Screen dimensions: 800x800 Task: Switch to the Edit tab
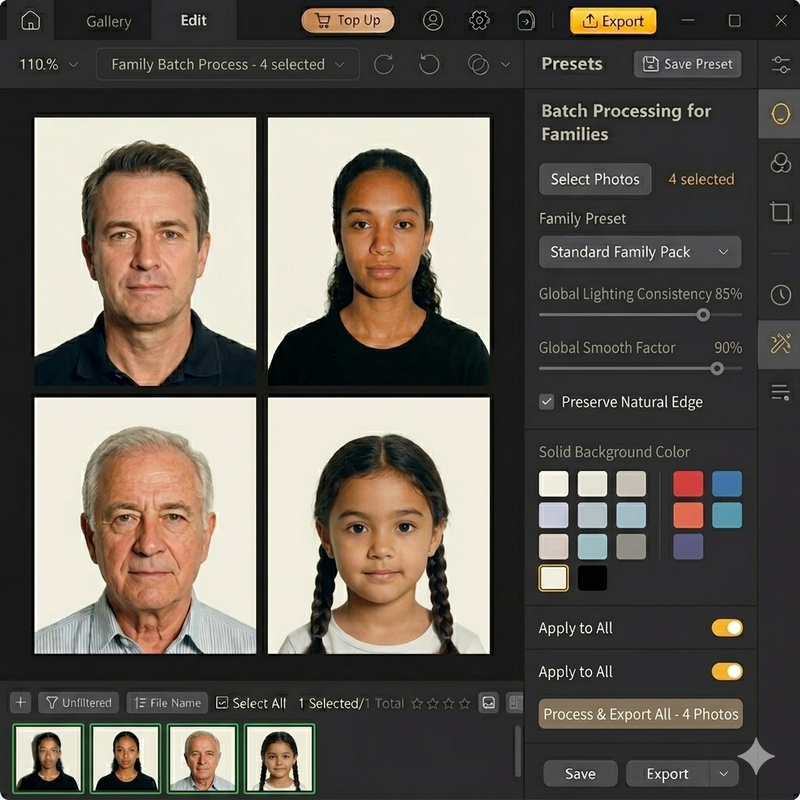tap(194, 21)
